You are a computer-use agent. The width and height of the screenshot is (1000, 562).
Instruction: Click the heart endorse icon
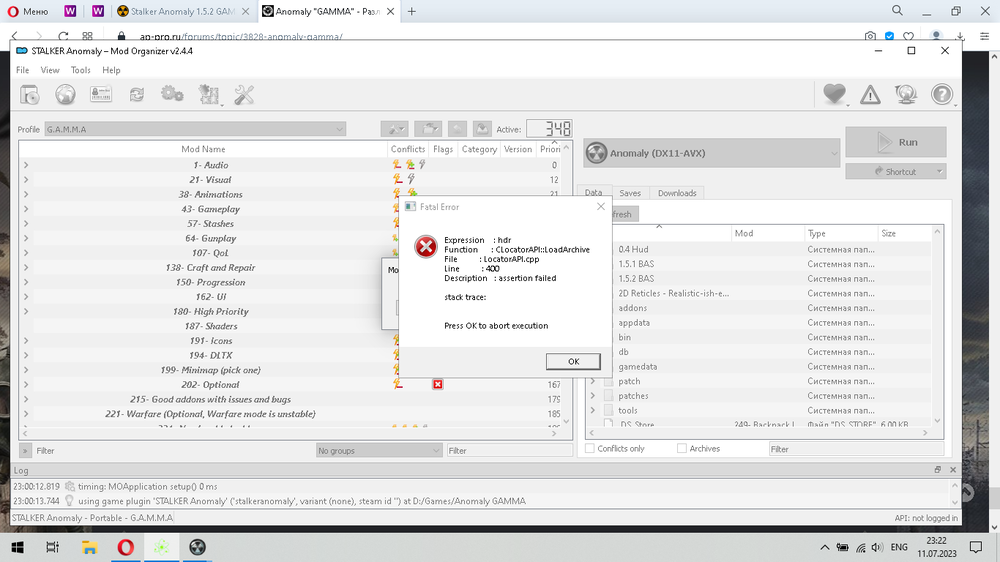834,95
